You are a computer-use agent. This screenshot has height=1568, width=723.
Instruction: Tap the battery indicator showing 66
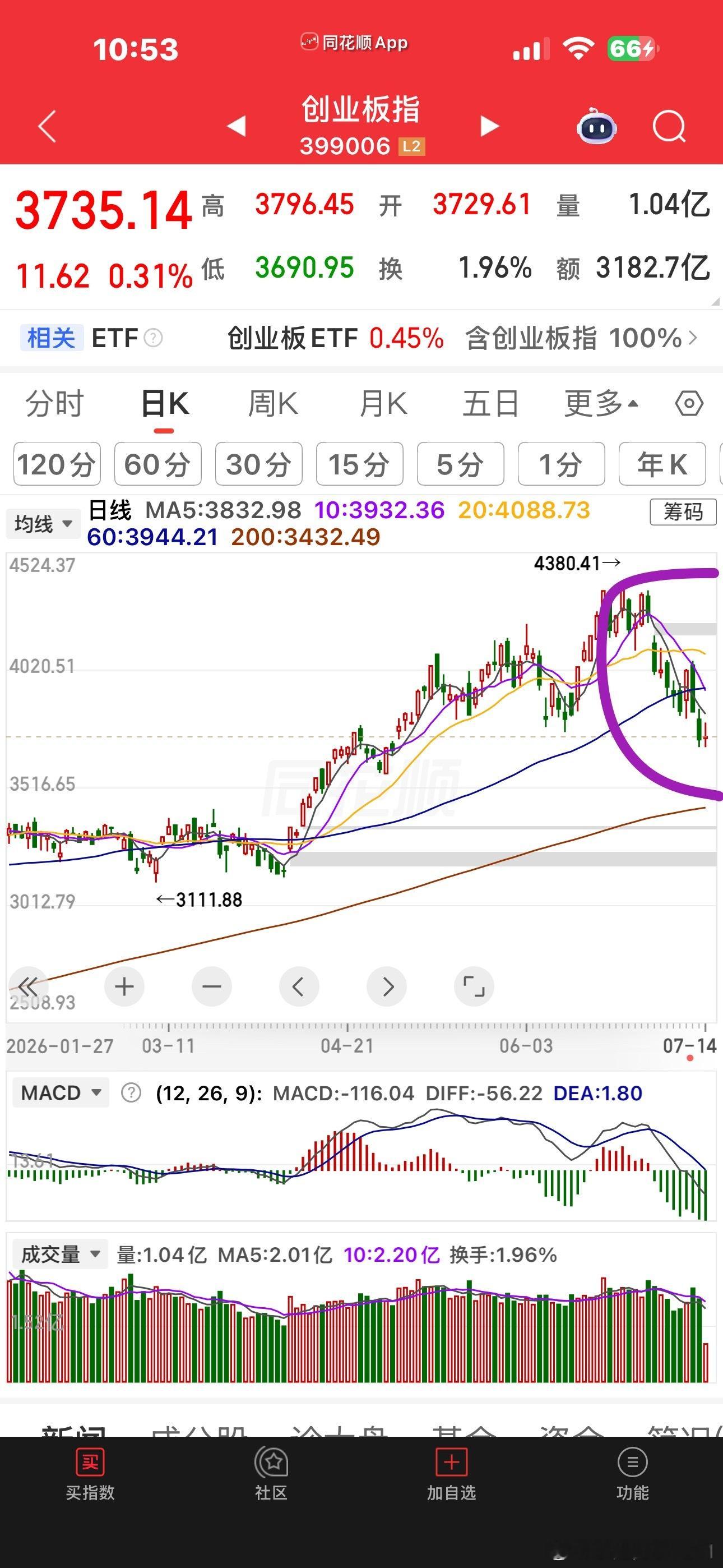point(633,48)
